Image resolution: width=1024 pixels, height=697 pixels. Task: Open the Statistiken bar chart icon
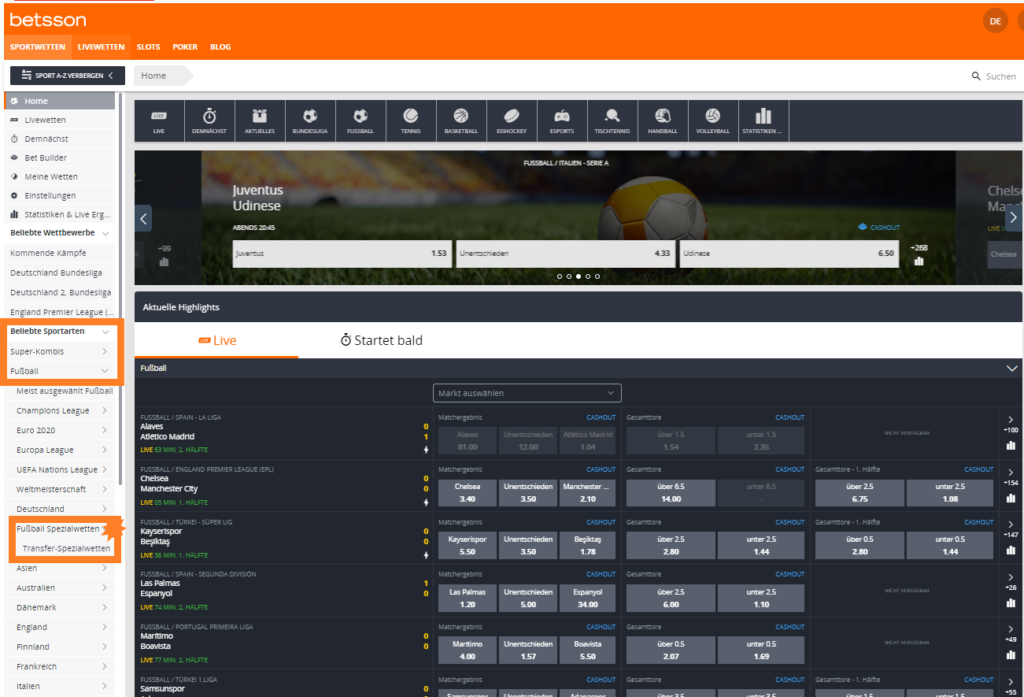tap(763, 121)
